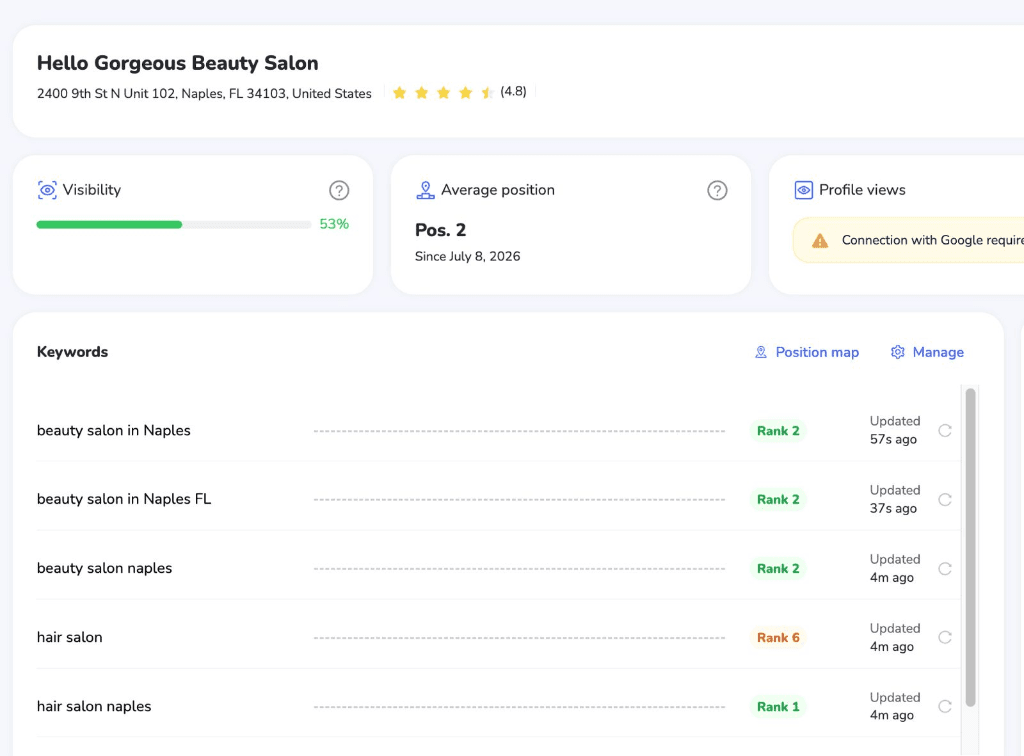The image size is (1024, 756).
Task: Click the Average position help question mark icon
Action: (717, 191)
